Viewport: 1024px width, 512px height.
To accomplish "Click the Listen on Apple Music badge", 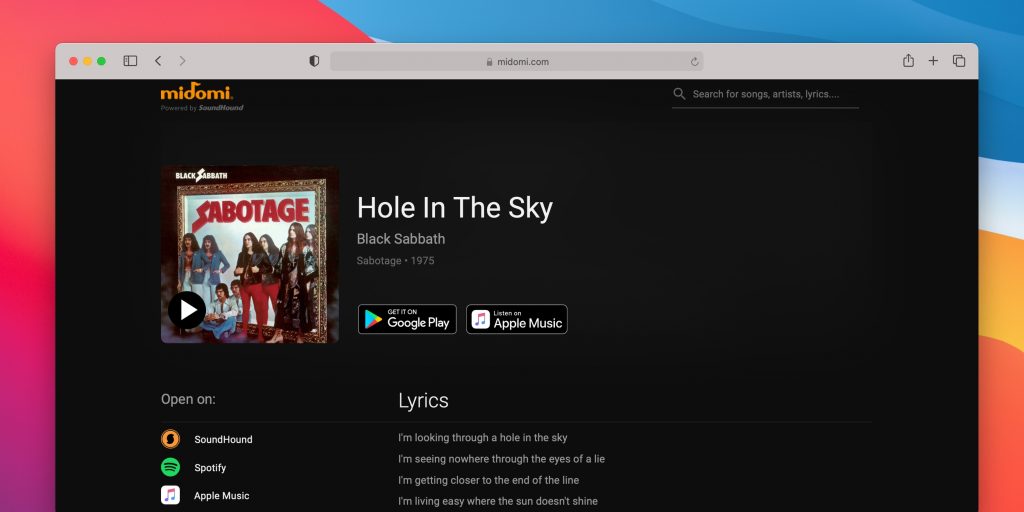I will point(517,319).
